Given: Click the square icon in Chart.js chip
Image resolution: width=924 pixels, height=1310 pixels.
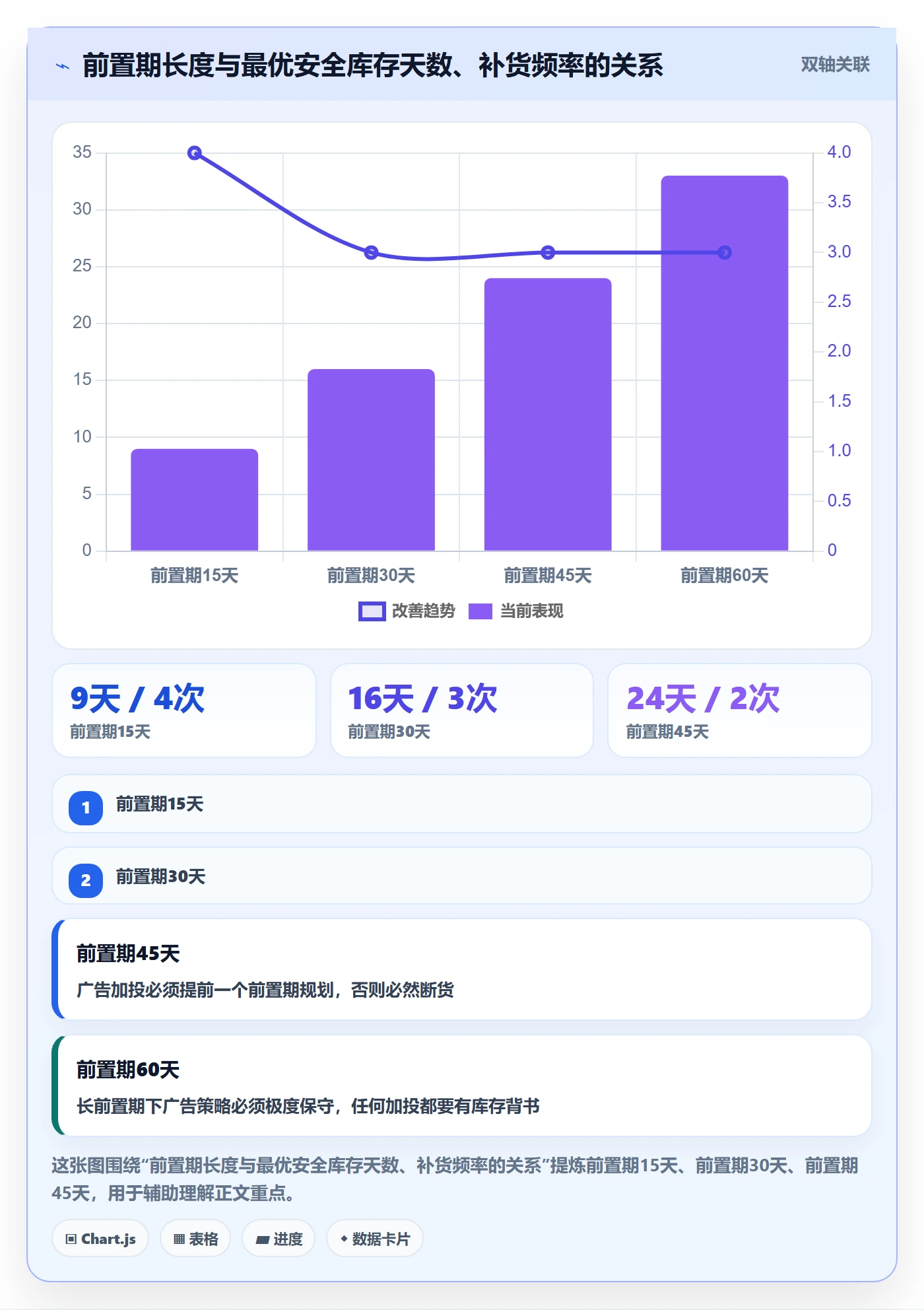Looking at the screenshot, I should pos(71,1239).
